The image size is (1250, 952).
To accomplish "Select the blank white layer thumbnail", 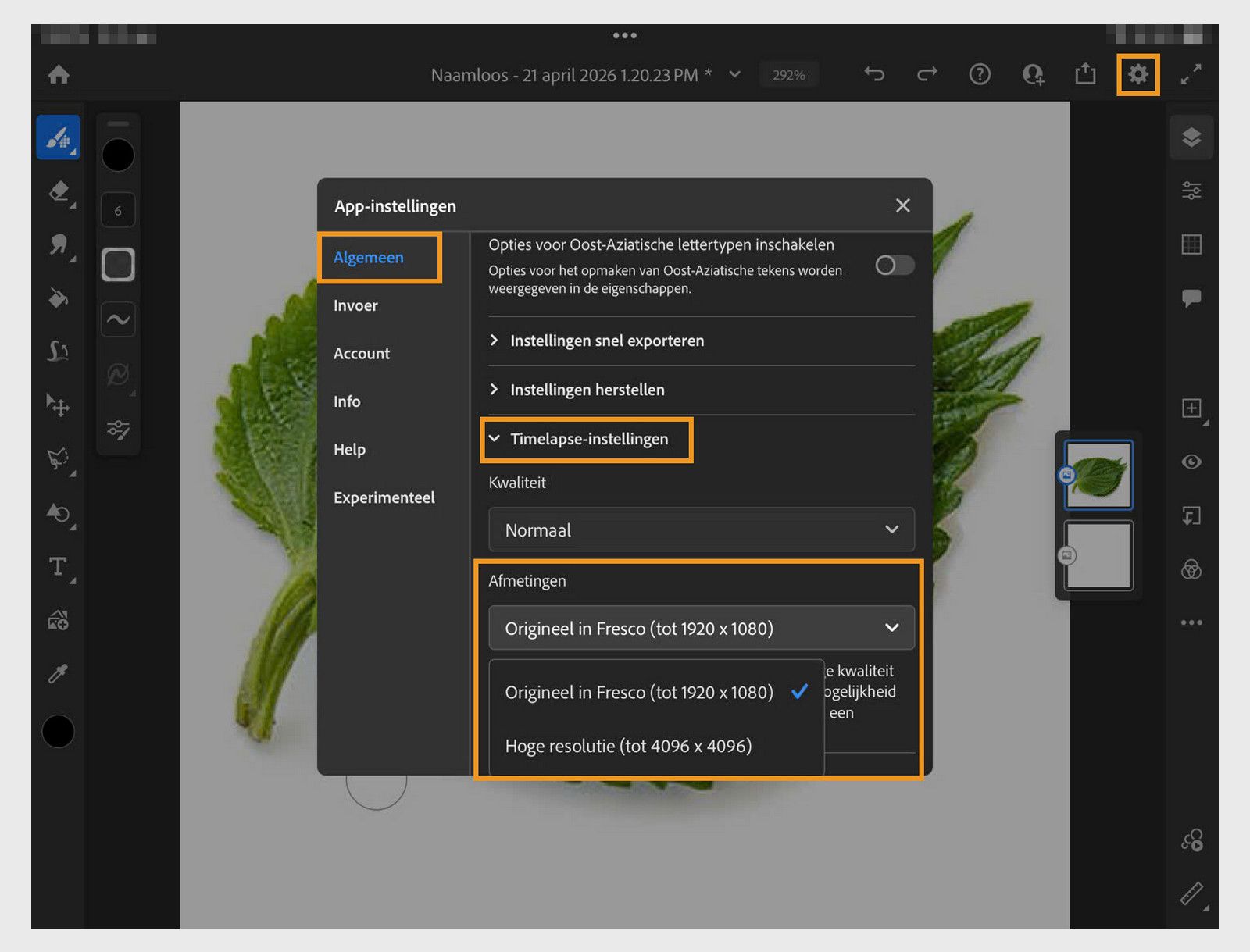I will (x=1098, y=555).
